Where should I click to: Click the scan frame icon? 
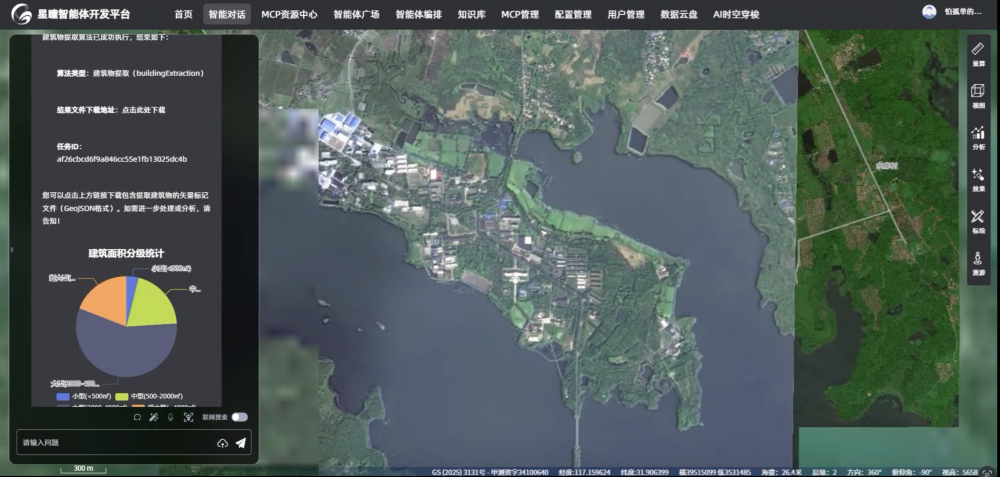pos(188,417)
